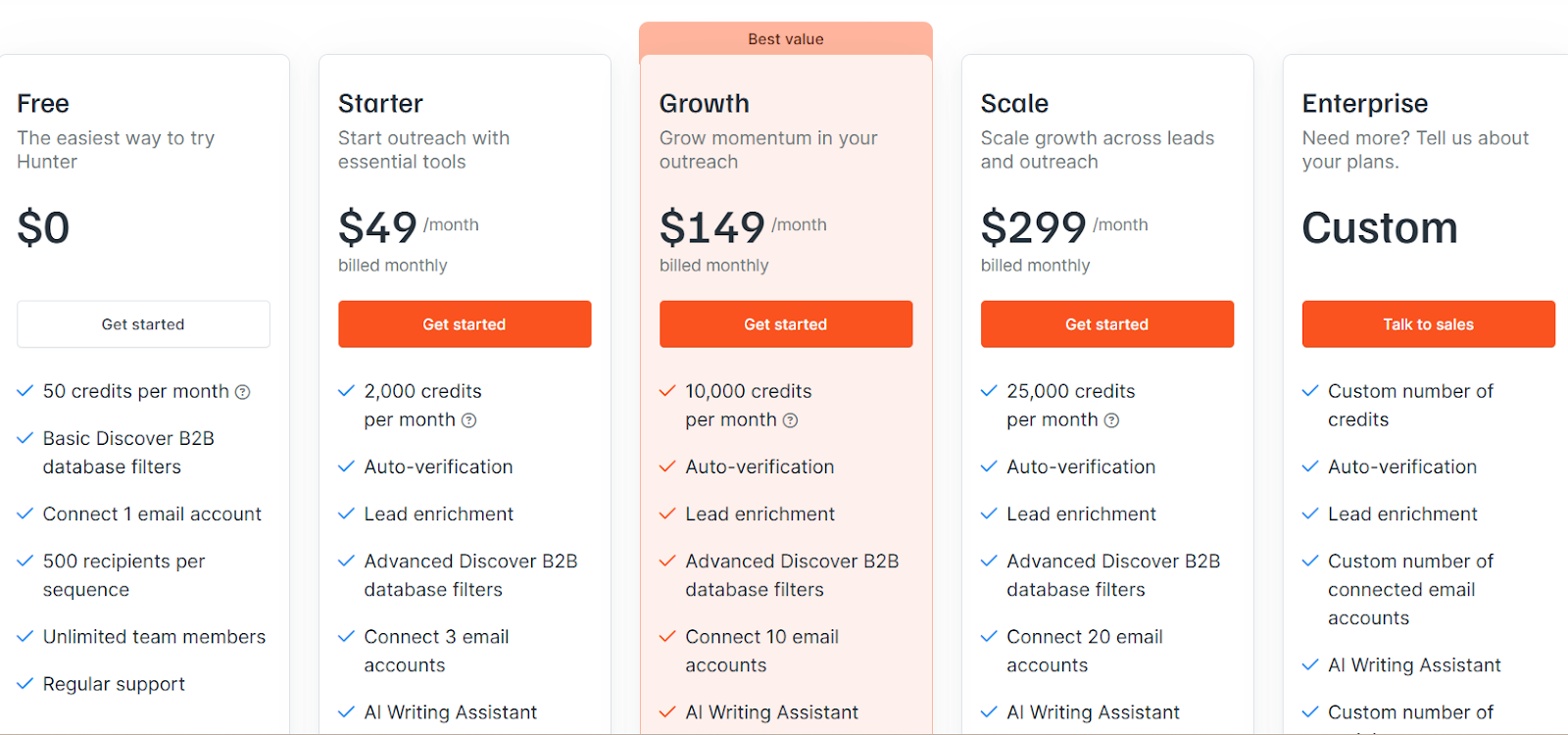Open the help icon next to Starter's 2,000 credits
Screen dimensions: 1568x735
(x=468, y=420)
